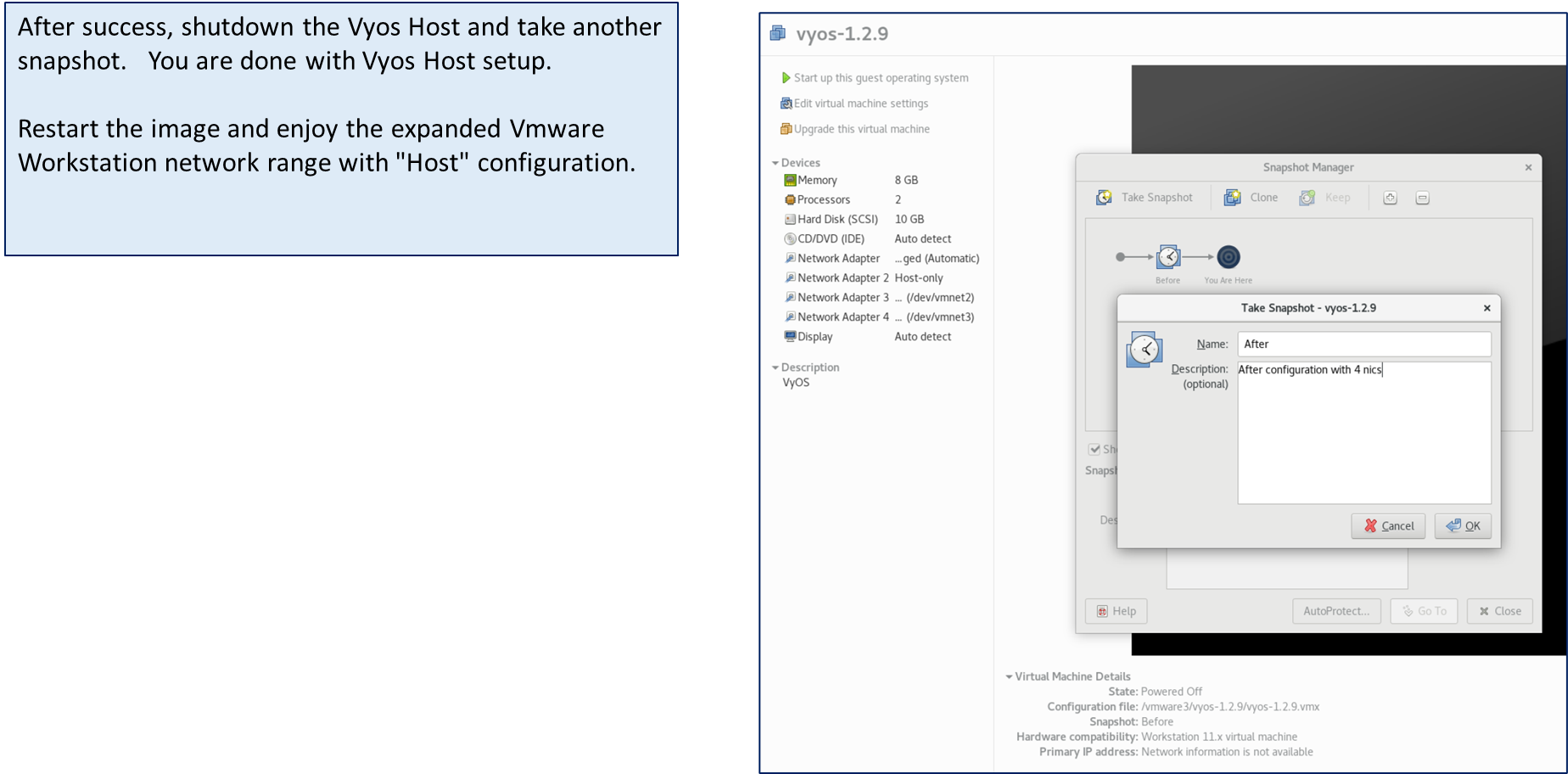This screenshot has height=774, width=1568.
Task: Select the You Are Here node
Action: pyautogui.click(x=1228, y=257)
